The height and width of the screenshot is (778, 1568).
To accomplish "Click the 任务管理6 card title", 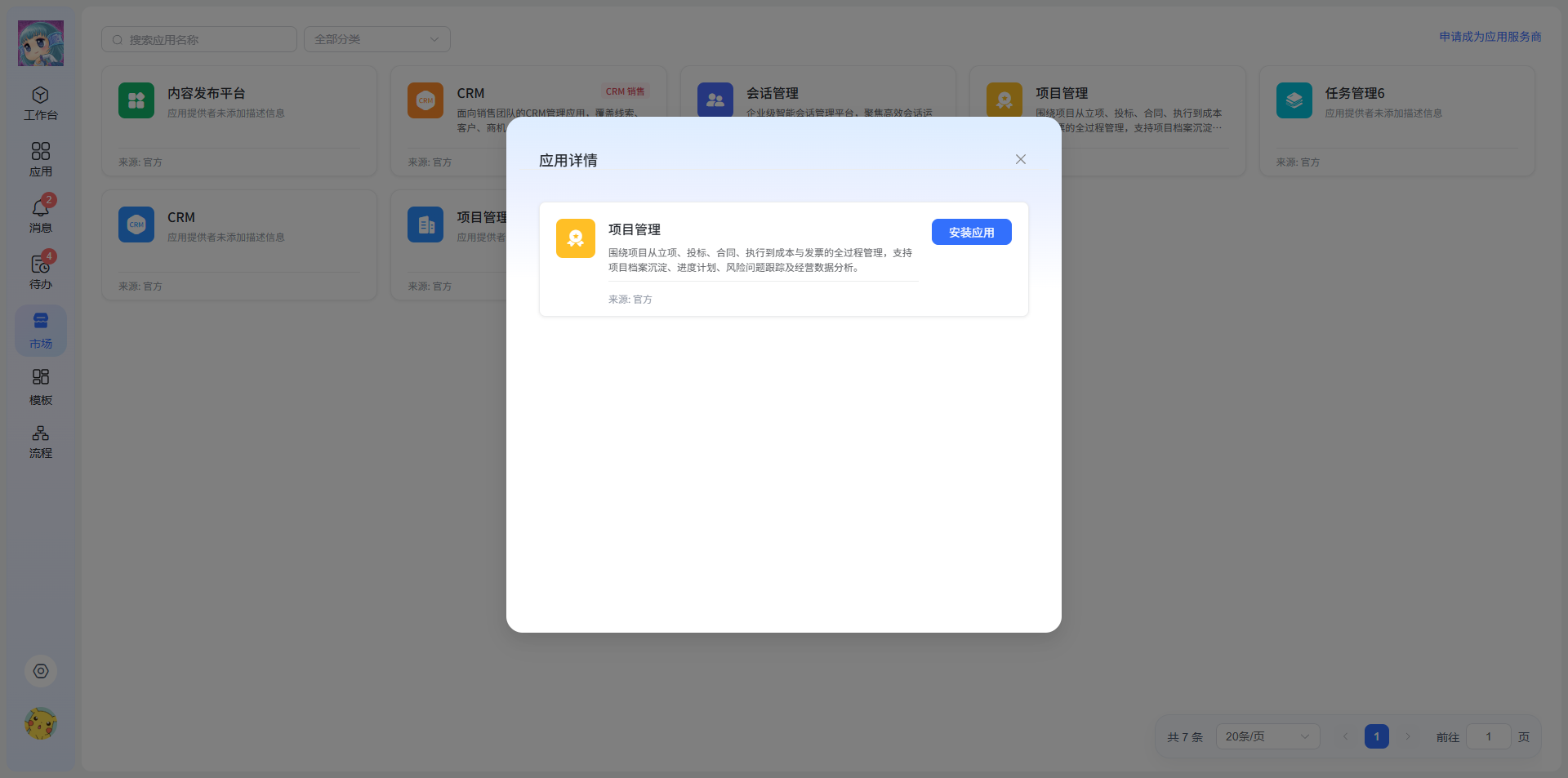I will (x=1355, y=93).
